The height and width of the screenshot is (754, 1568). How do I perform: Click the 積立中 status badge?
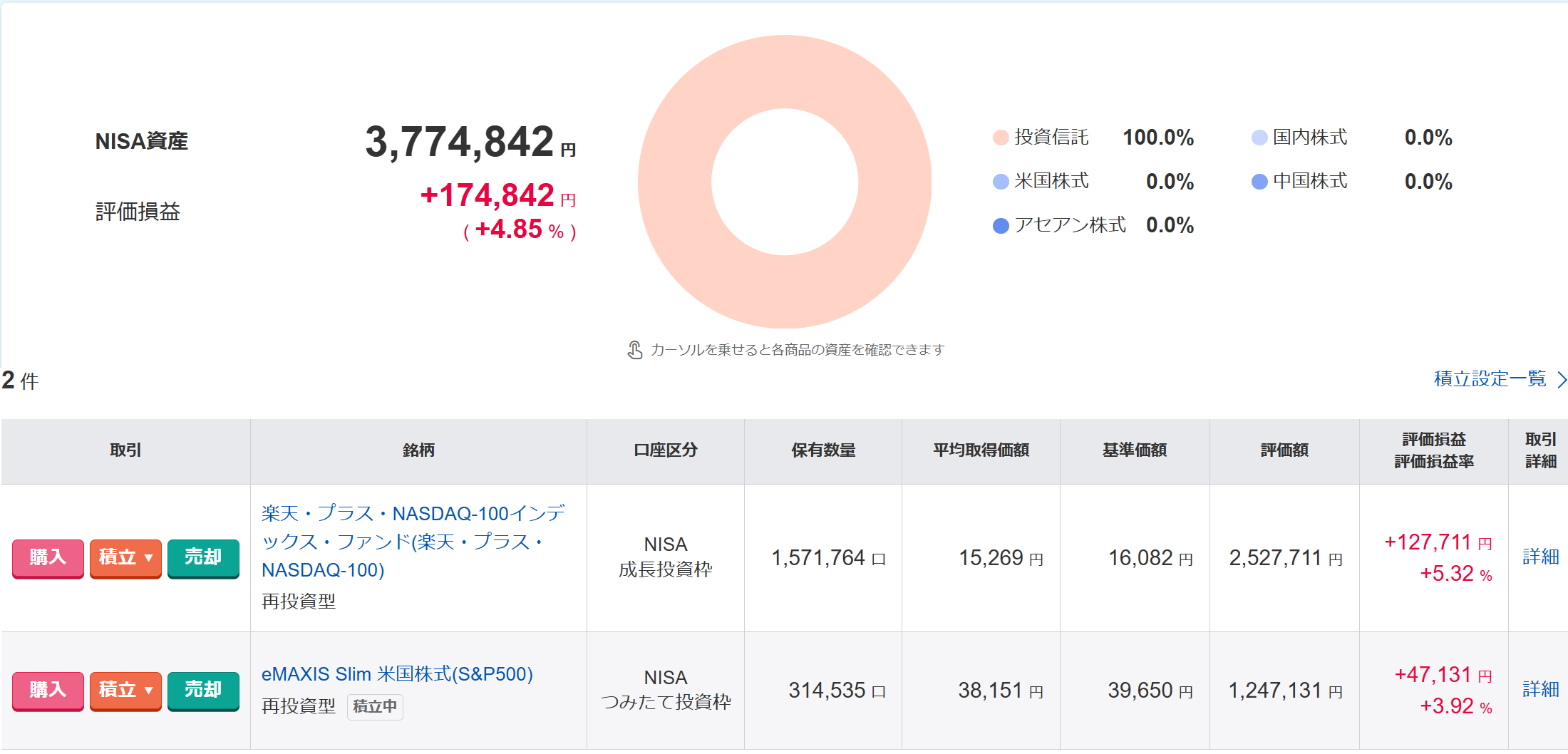click(x=375, y=707)
